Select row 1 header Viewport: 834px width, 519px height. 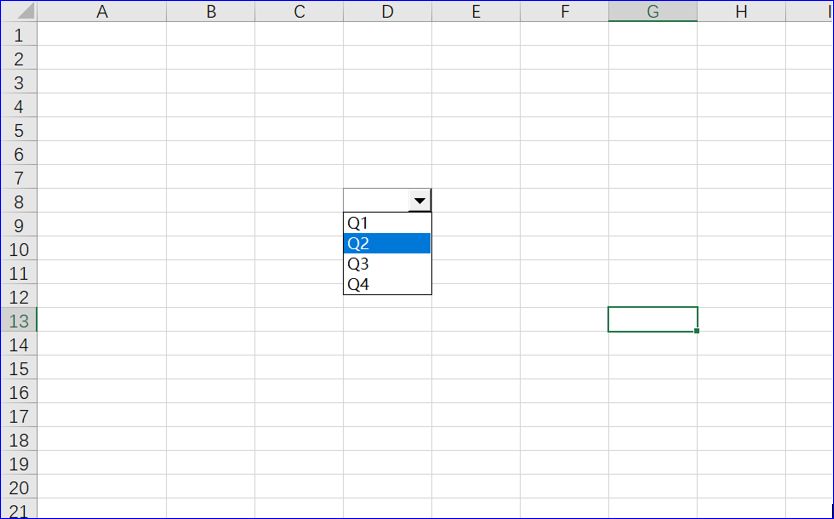pyautogui.click(x=19, y=35)
